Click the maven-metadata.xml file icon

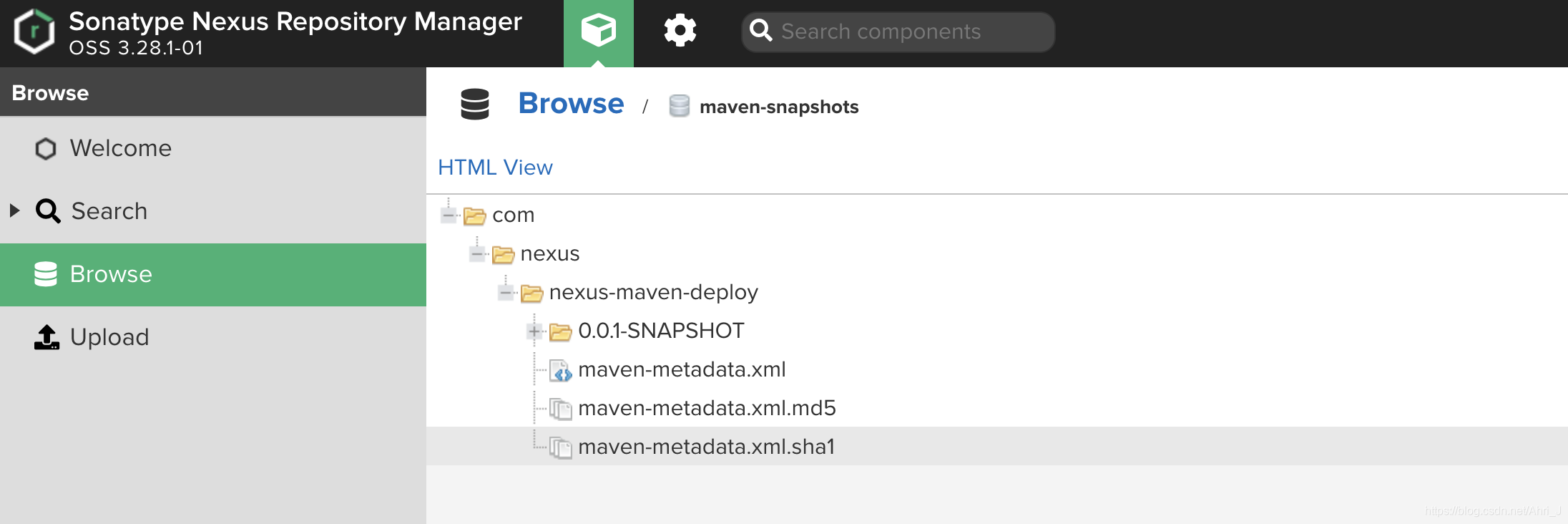(561, 370)
